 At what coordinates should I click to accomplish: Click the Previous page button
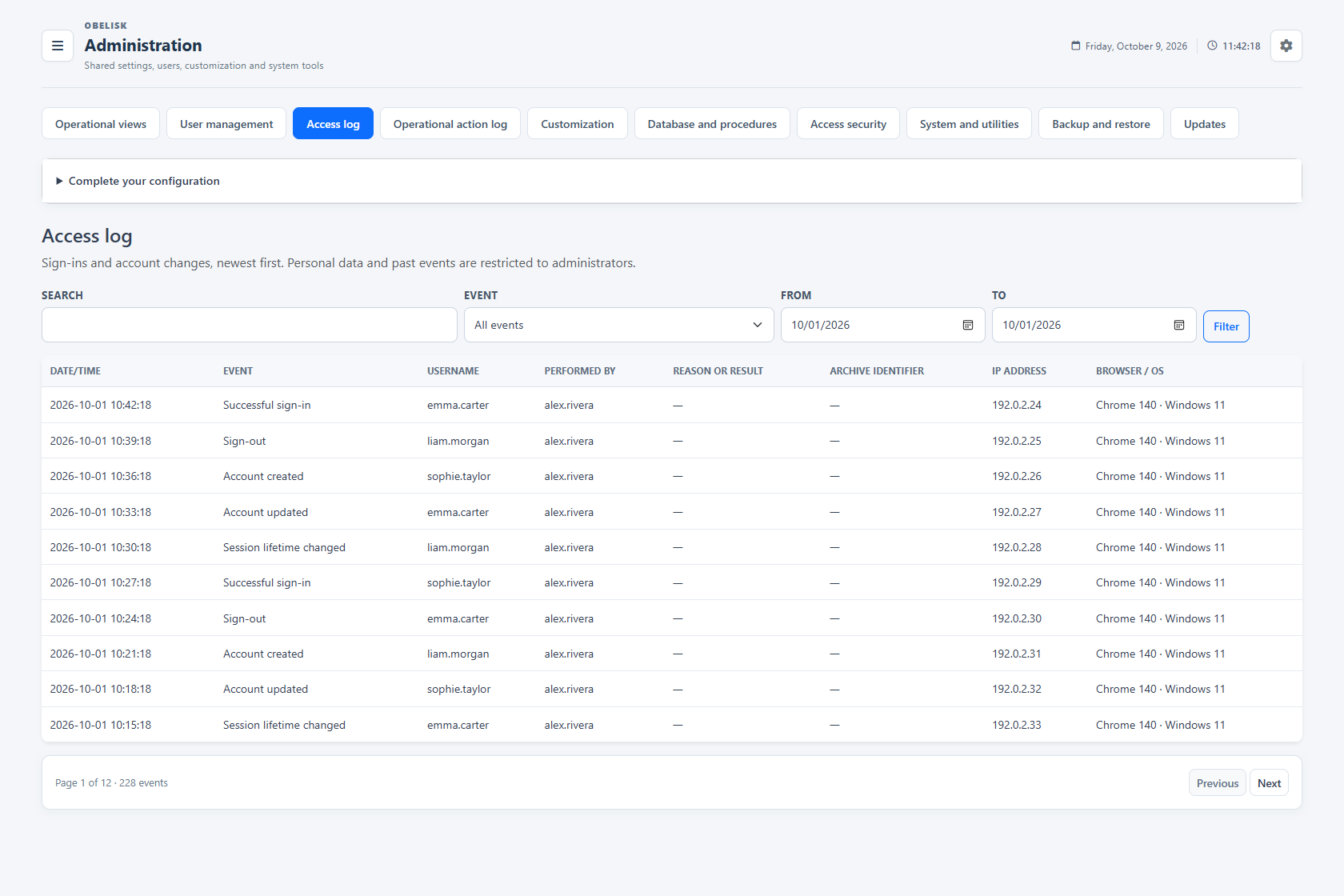[x=1218, y=783]
